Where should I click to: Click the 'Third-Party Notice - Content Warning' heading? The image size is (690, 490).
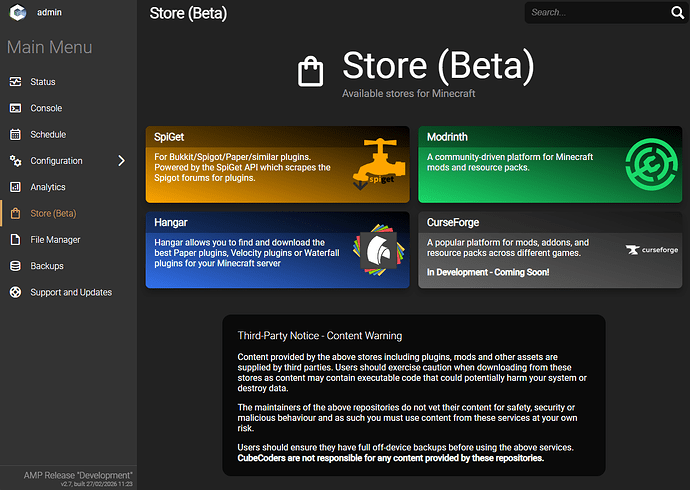point(319,336)
